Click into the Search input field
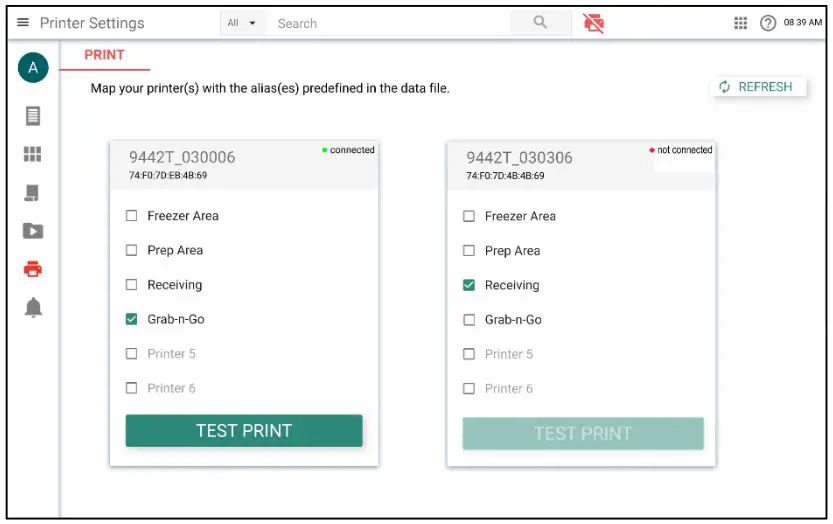 tap(390, 23)
